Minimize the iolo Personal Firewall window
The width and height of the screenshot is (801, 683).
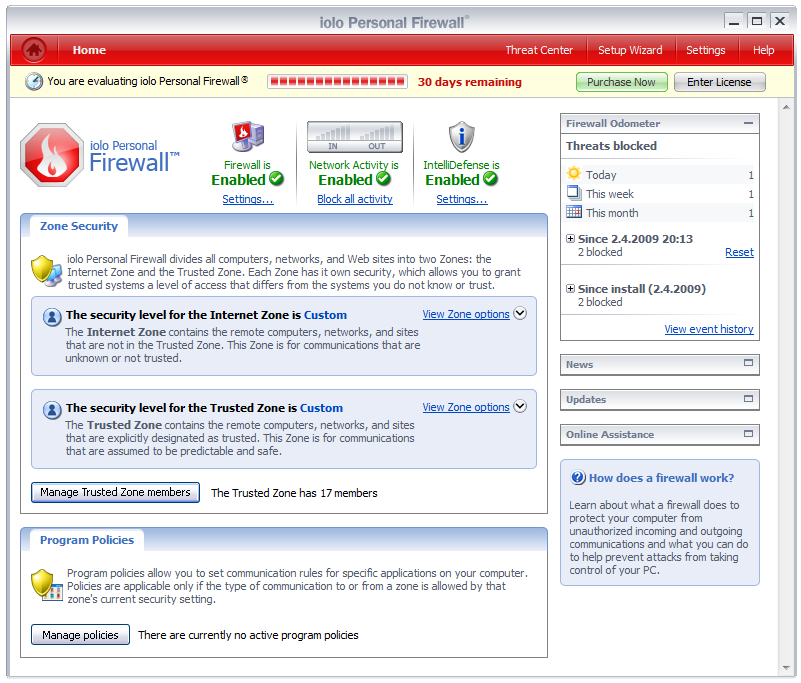coord(734,21)
